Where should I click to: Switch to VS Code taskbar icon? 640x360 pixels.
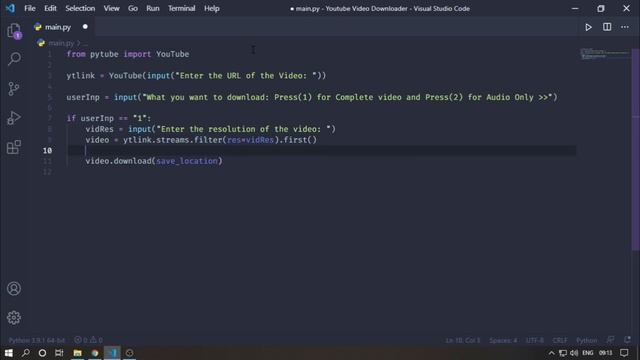112,353
